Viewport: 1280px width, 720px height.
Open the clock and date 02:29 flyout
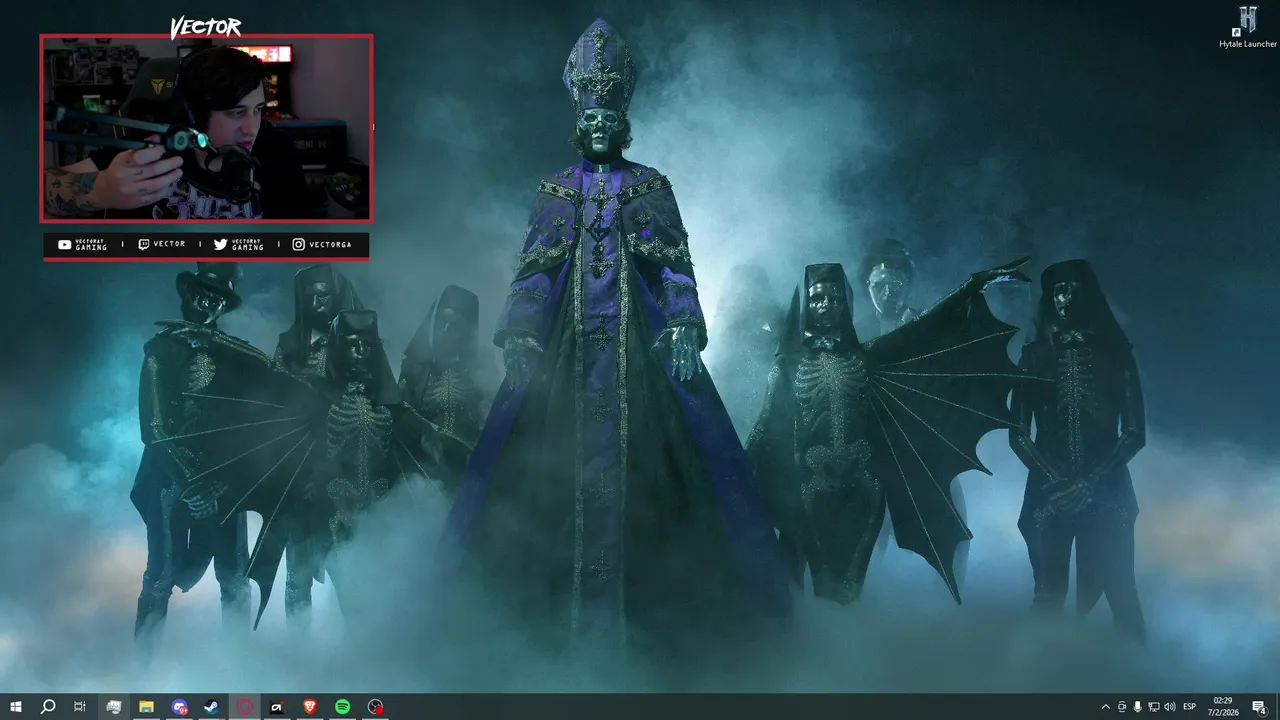click(x=1223, y=707)
